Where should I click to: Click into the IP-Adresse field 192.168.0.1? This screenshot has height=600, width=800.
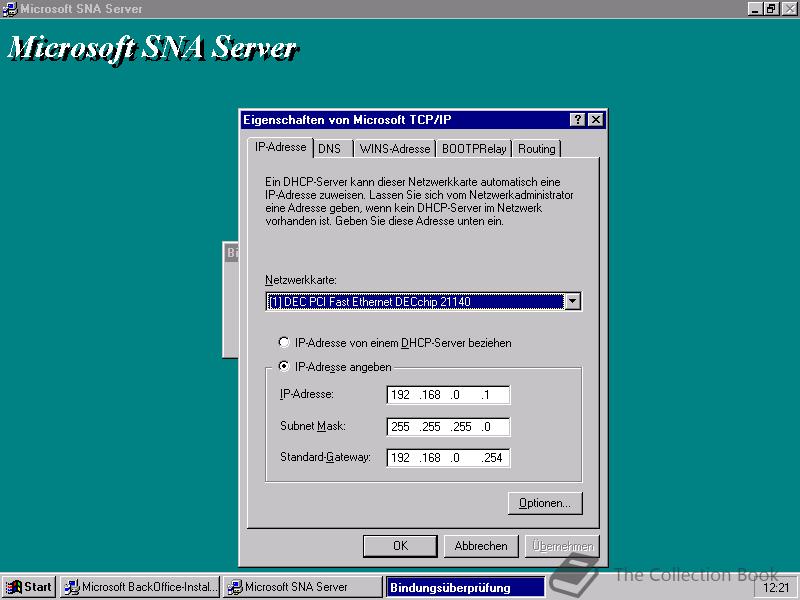448,395
